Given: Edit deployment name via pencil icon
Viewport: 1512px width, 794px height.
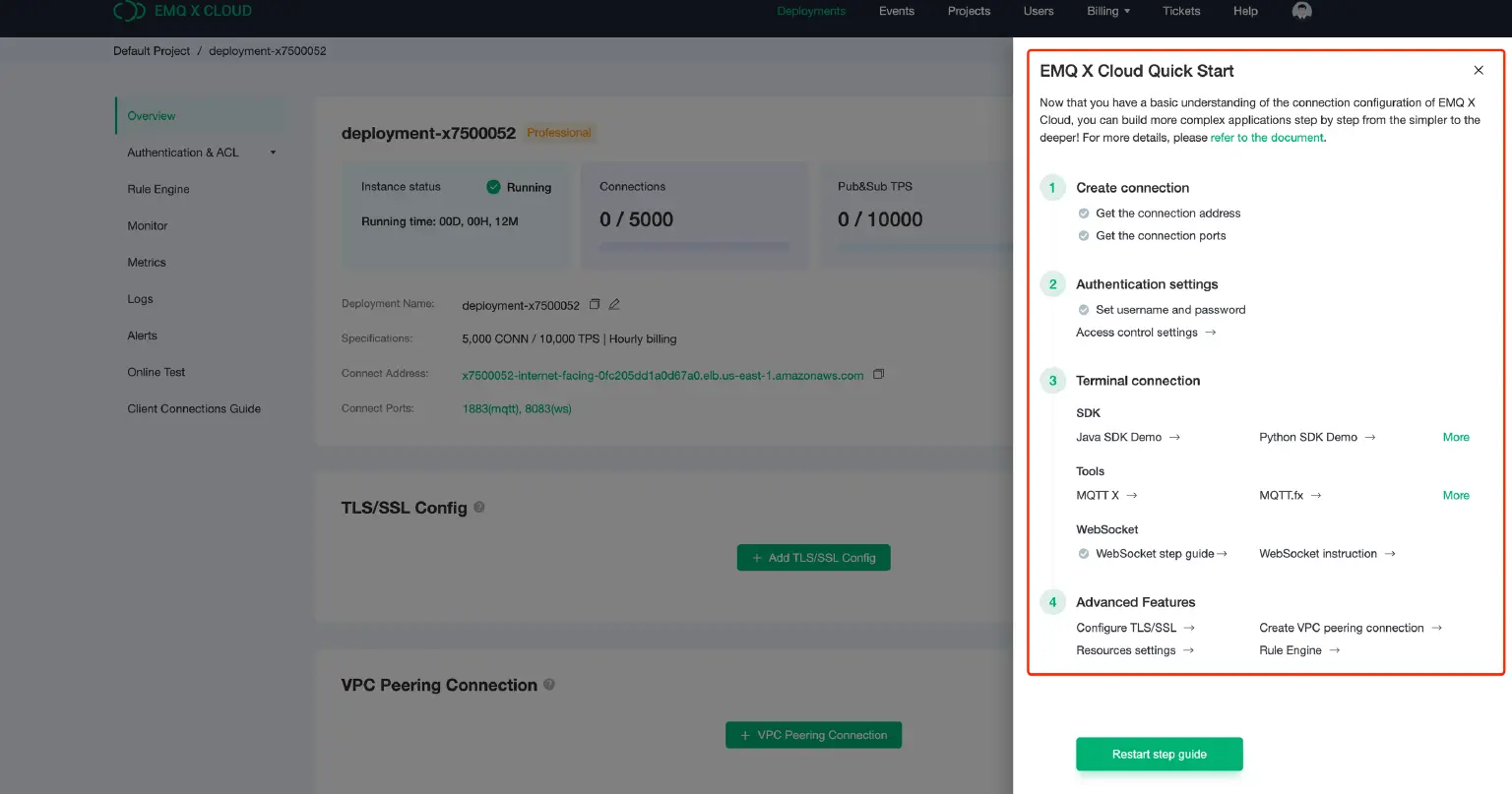Looking at the screenshot, I should 614,304.
